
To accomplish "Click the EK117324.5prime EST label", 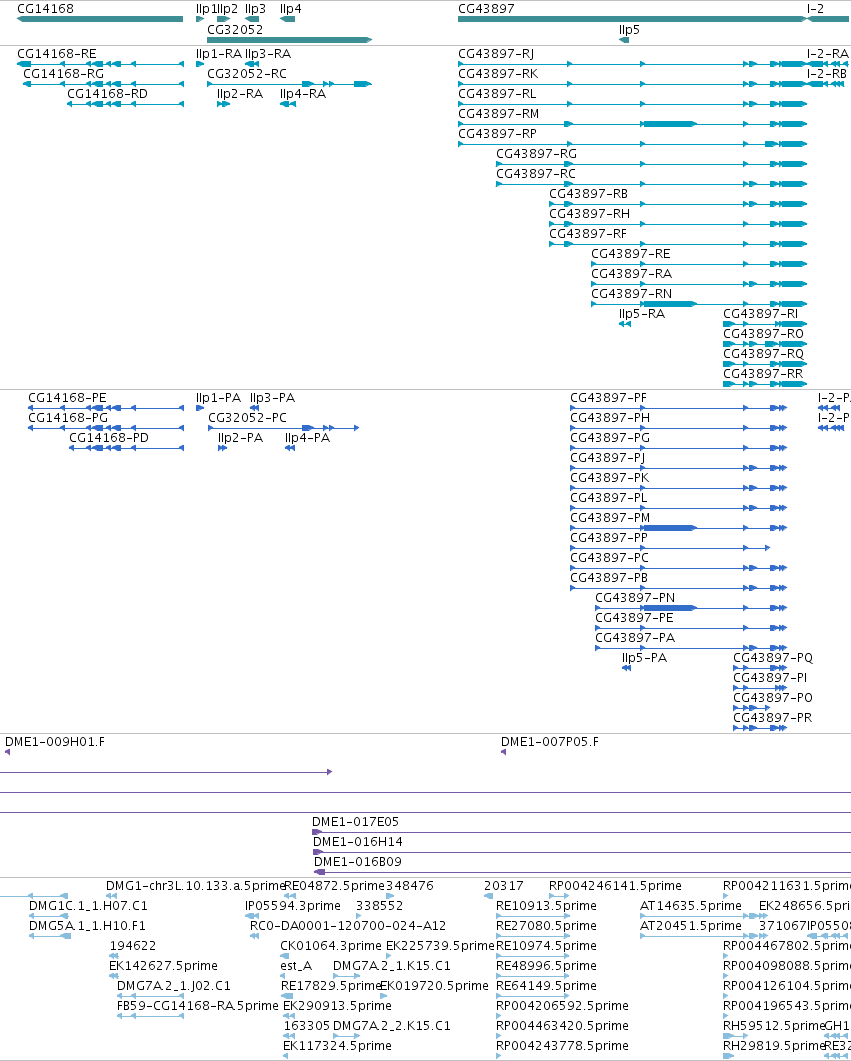I will pos(337,1045).
